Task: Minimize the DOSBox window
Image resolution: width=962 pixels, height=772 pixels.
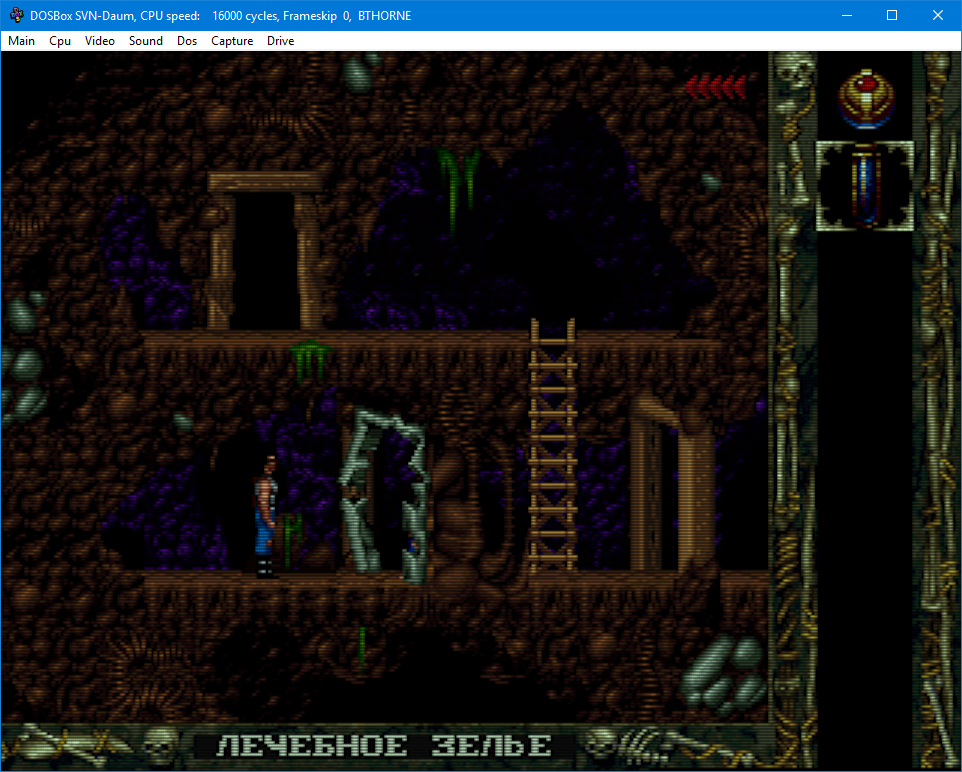Action: 847,15
